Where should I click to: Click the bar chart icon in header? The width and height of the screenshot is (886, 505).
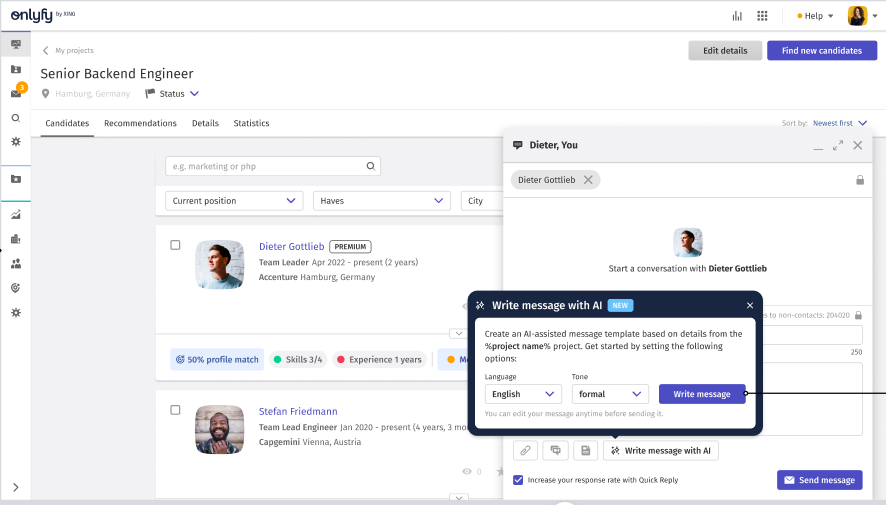click(737, 16)
